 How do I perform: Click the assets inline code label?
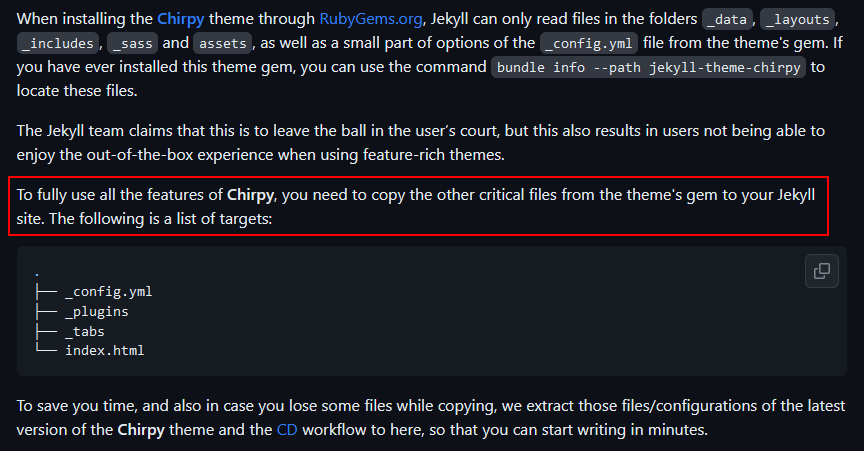pyautogui.click(x=223, y=43)
